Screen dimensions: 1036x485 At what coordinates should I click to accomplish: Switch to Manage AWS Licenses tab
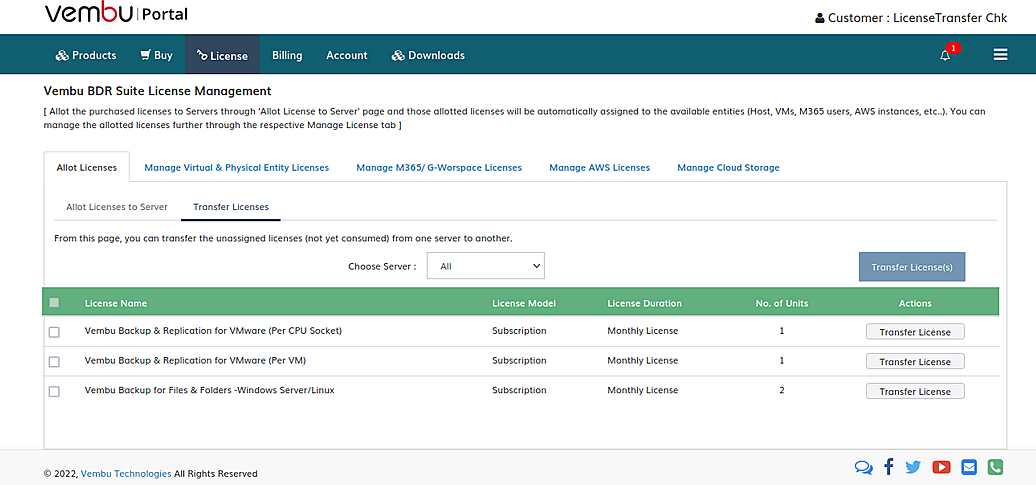point(600,168)
